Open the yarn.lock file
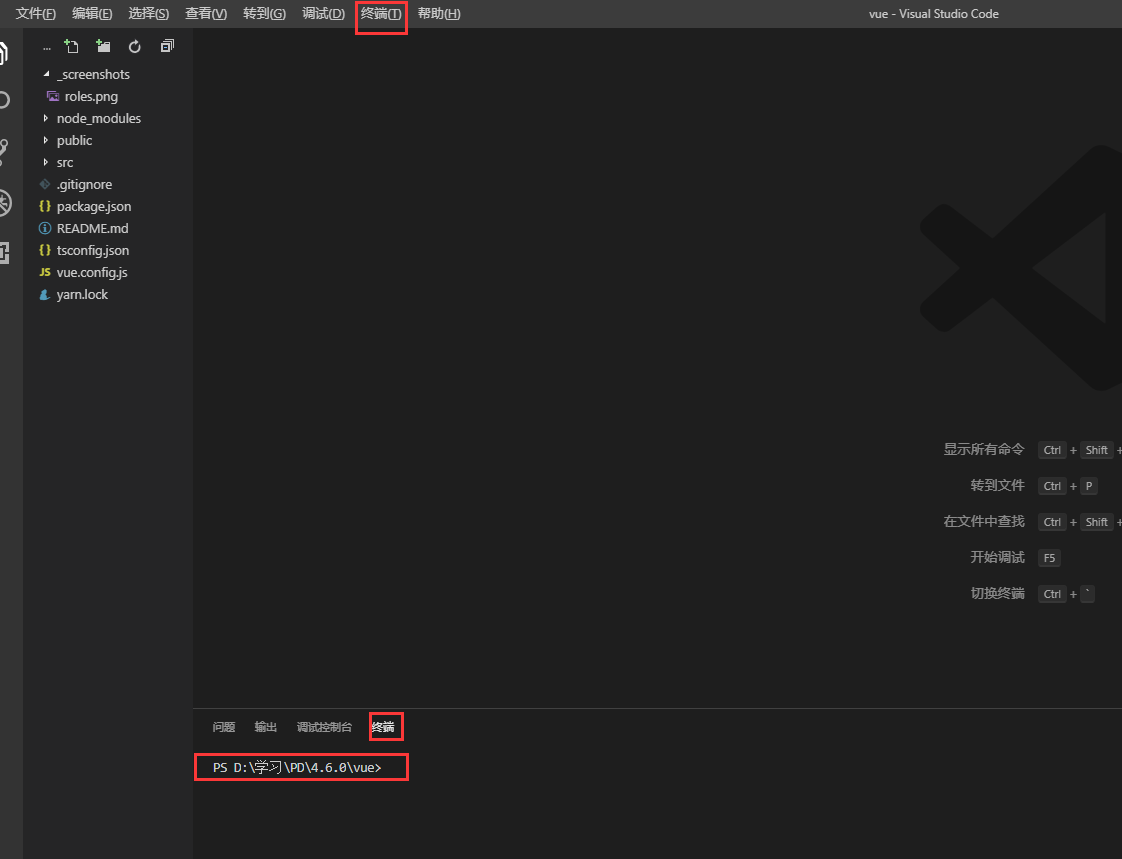This screenshot has height=859, width=1122. pyautogui.click(x=82, y=294)
